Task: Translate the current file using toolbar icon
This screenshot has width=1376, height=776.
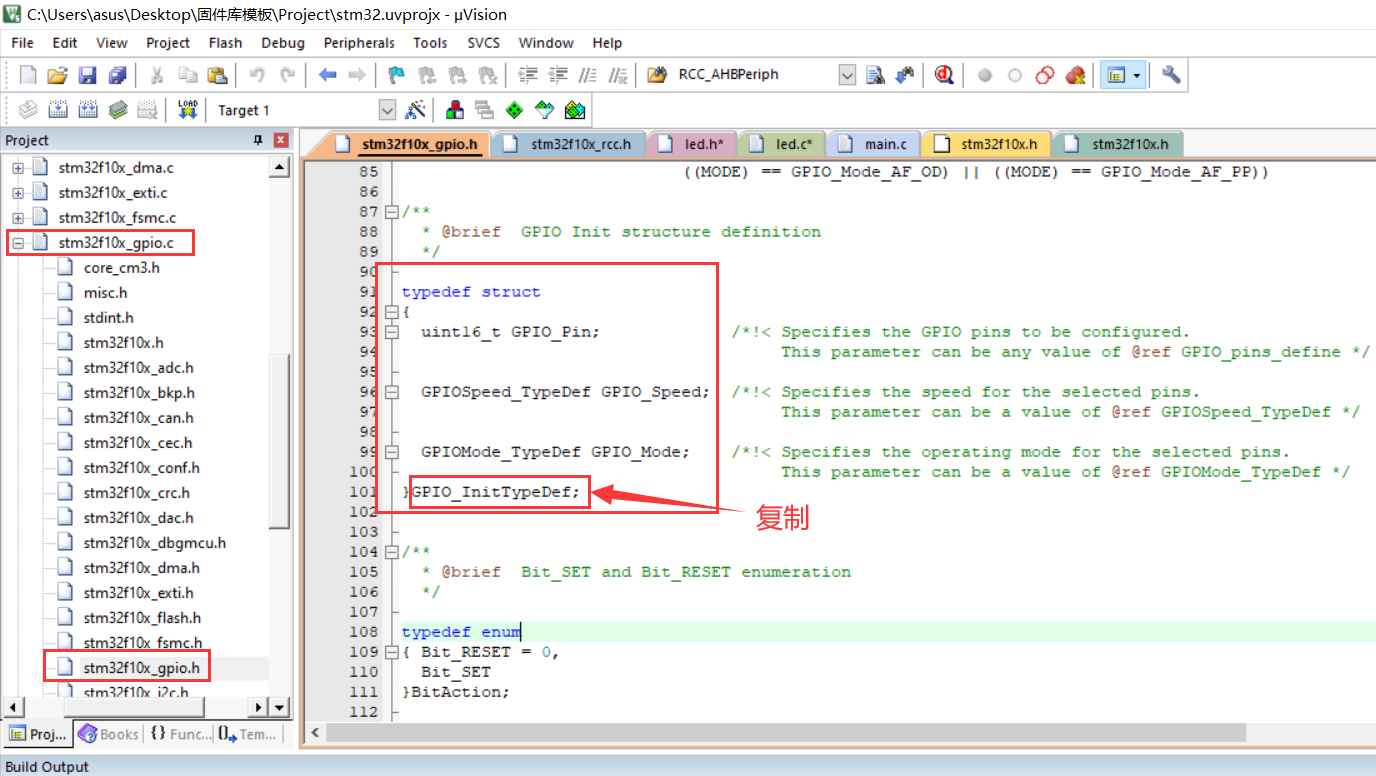Action: [x=28, y=110]
